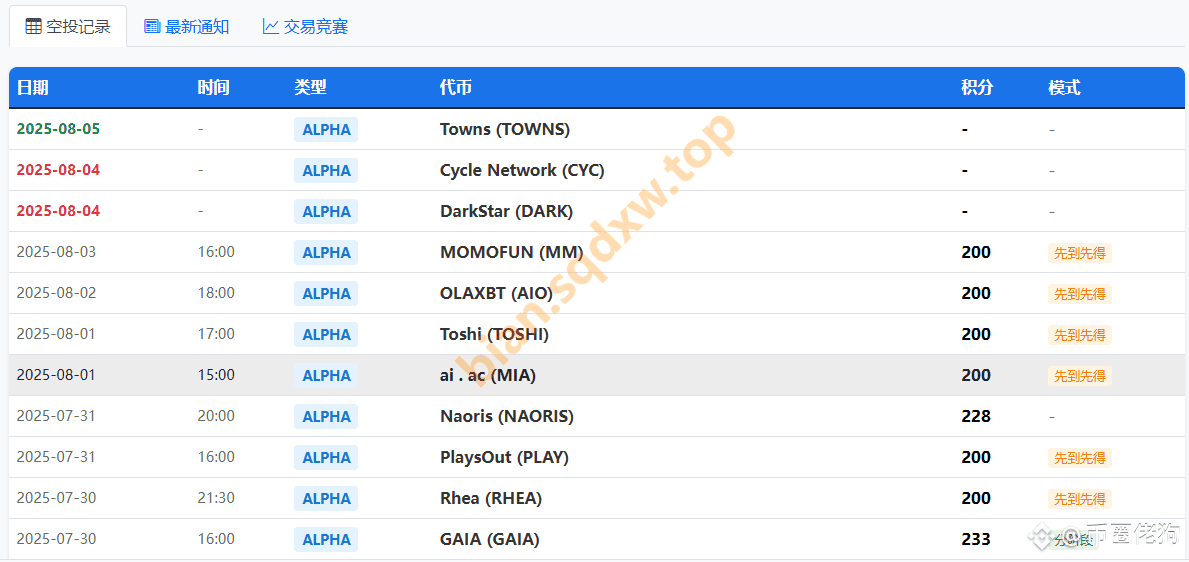Click the ALPHA badge in the OLAXBT row
The image size is (1189, 562).
(326, 294)
